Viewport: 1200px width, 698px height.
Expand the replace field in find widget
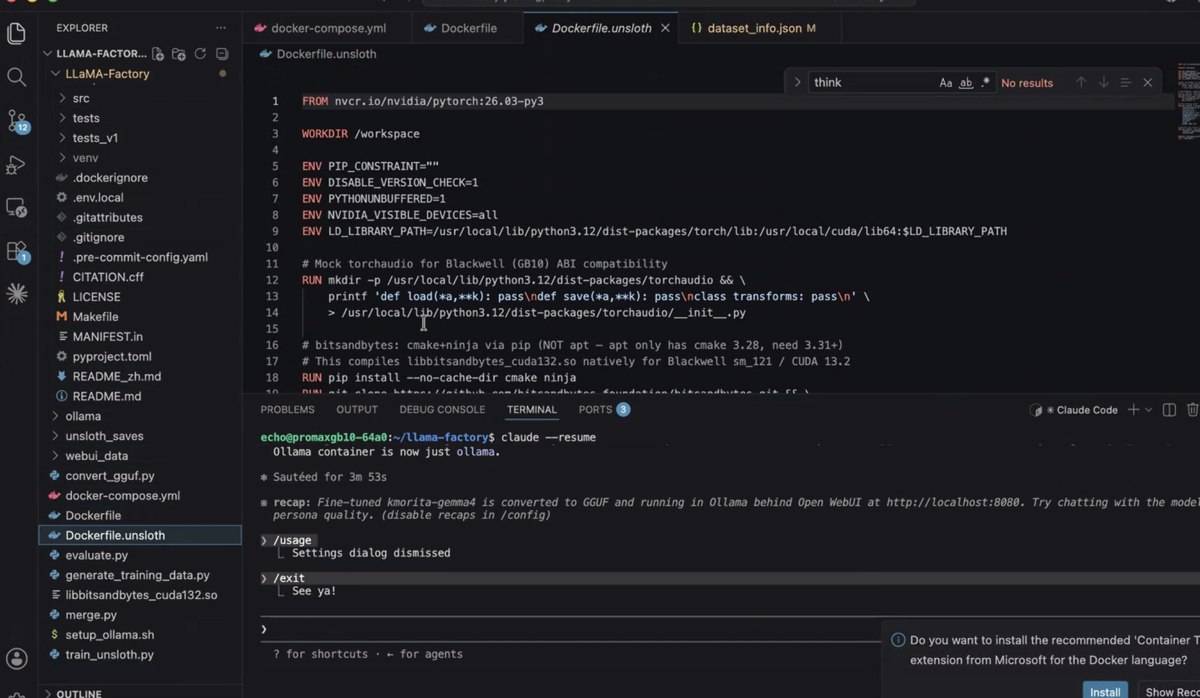click(797, 83)
